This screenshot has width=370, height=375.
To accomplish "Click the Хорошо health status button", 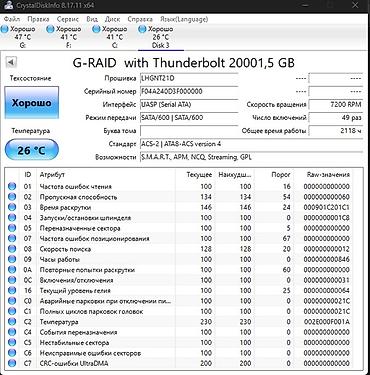I will 32,102.
